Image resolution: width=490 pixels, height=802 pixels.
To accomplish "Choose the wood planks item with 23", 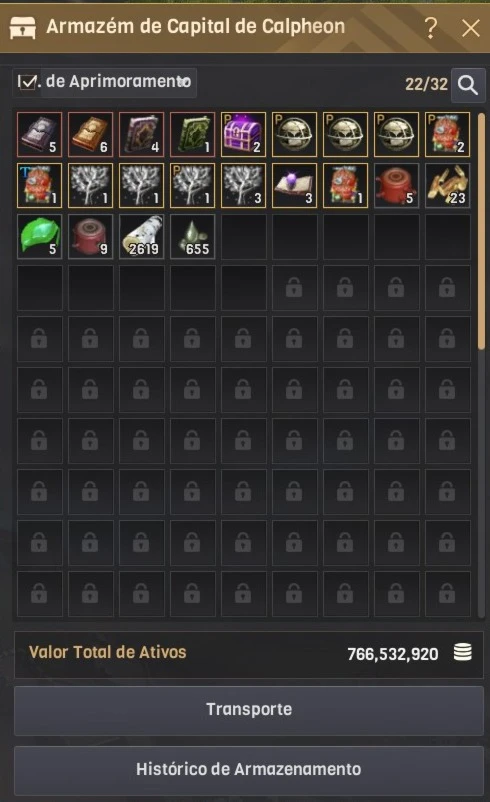I will (448, 185).
